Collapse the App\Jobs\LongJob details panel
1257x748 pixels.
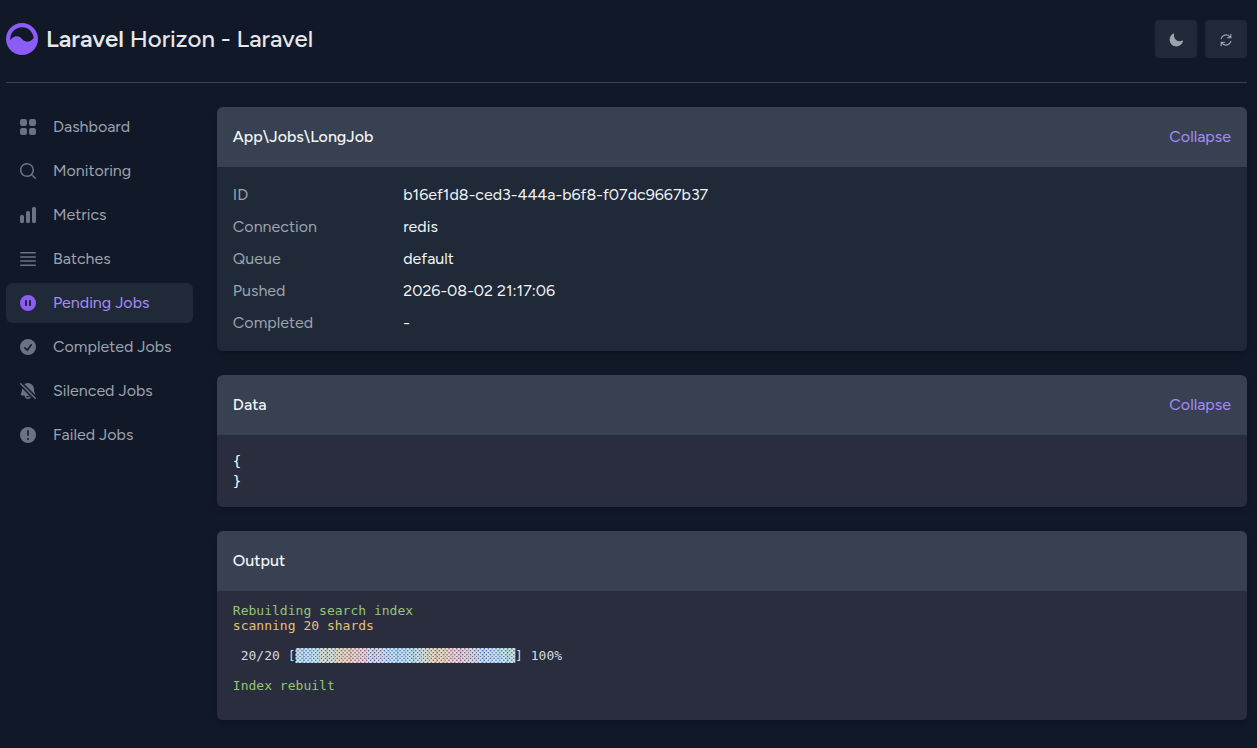click(1200, 137)
